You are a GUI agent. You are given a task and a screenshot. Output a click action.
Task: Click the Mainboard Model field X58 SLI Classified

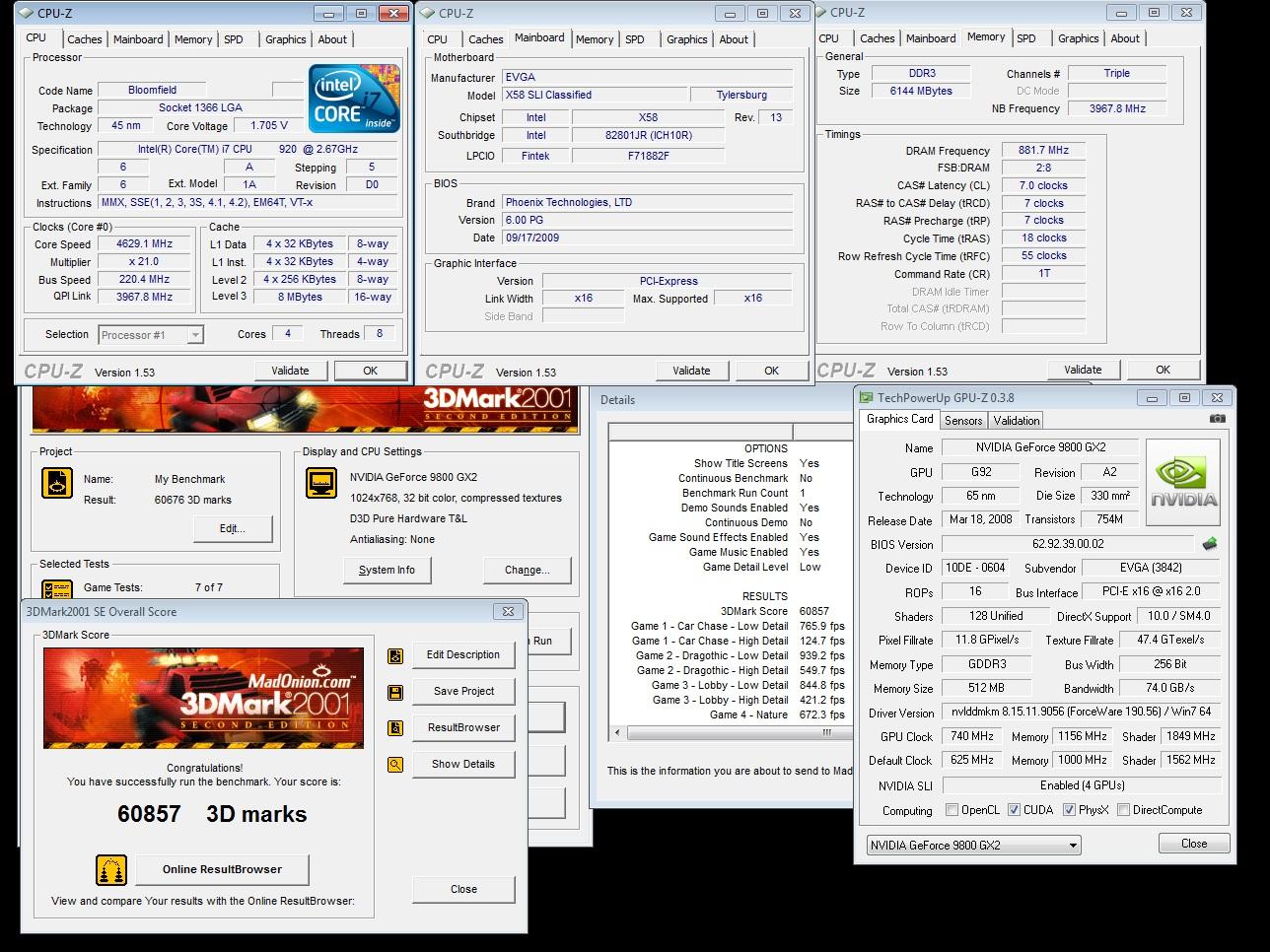point(595,95)
